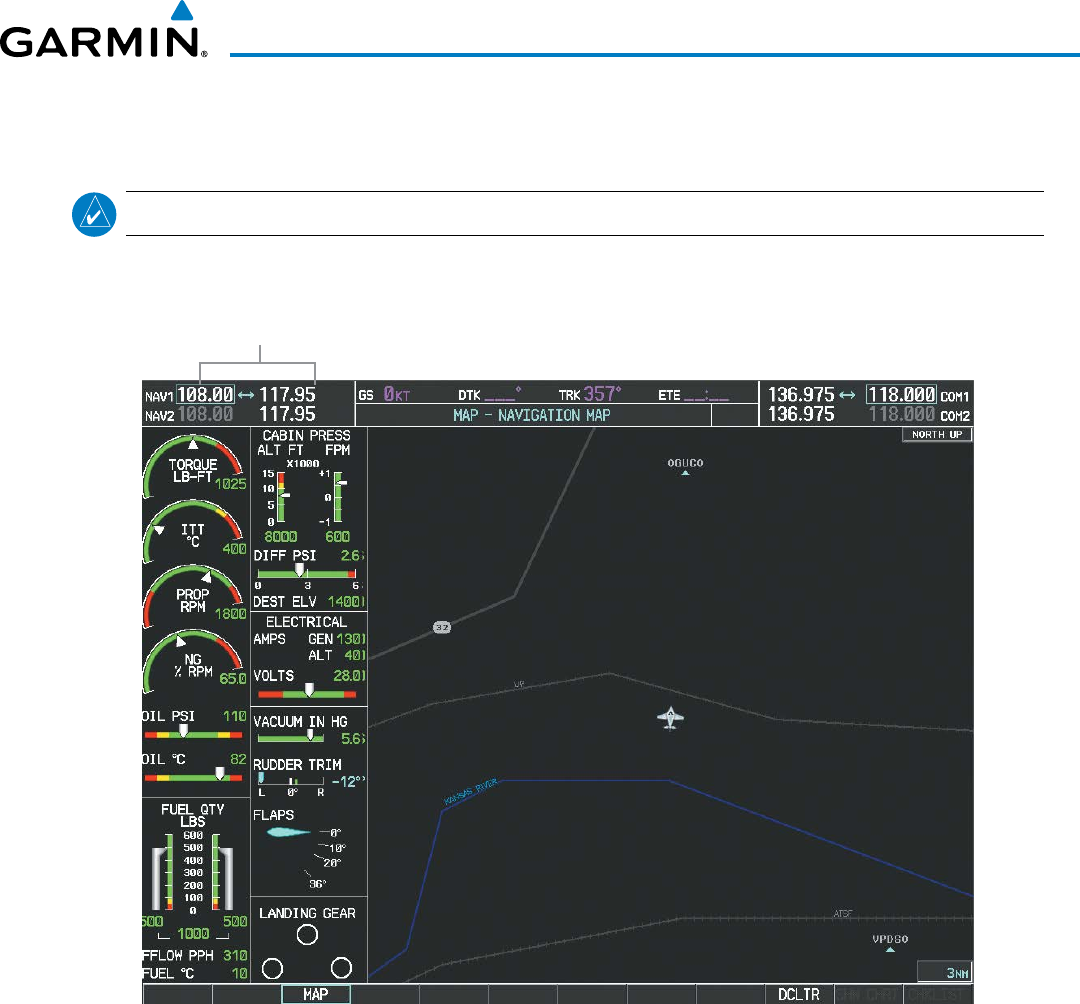Click the FLAPS position airfoil icon
The width and height of the screenshot is (1080, 1004).
(289, 833)
